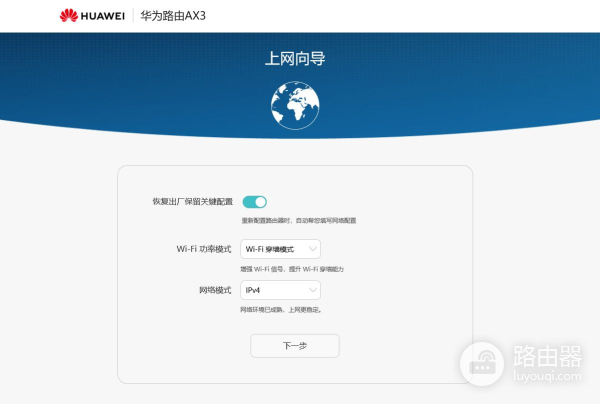The image size is (600, 404).
Task: Click the 恢复出厂保留关键配置 label
Action: [192, 202]
